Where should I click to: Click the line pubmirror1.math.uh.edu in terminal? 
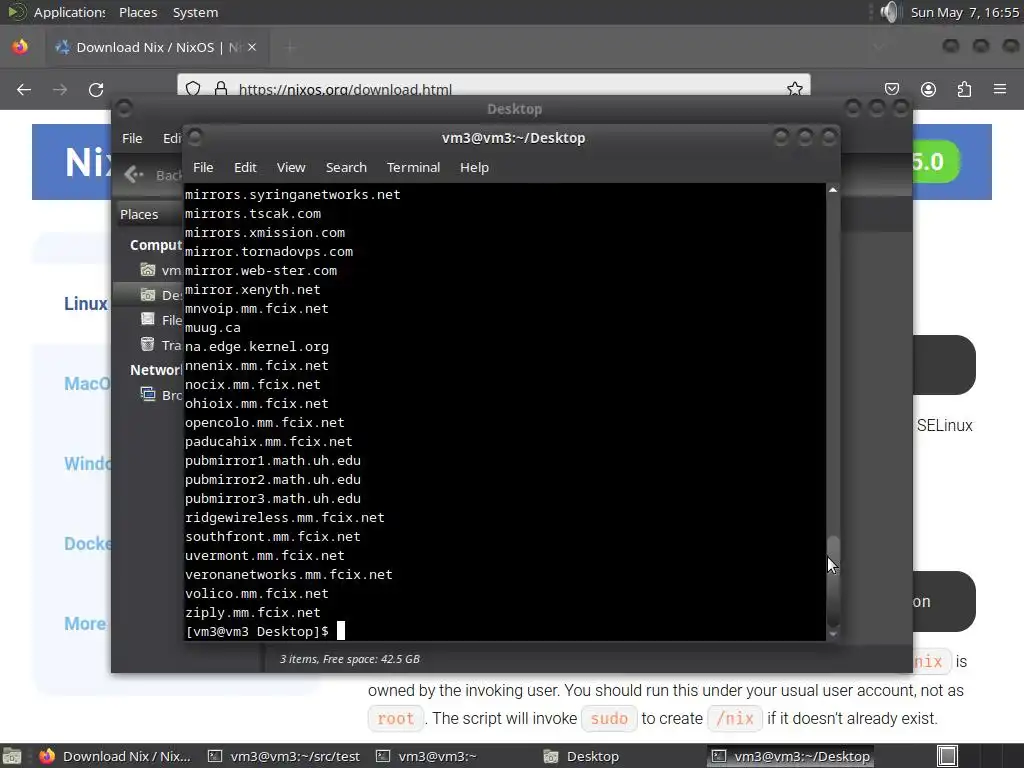coord(273,460)
